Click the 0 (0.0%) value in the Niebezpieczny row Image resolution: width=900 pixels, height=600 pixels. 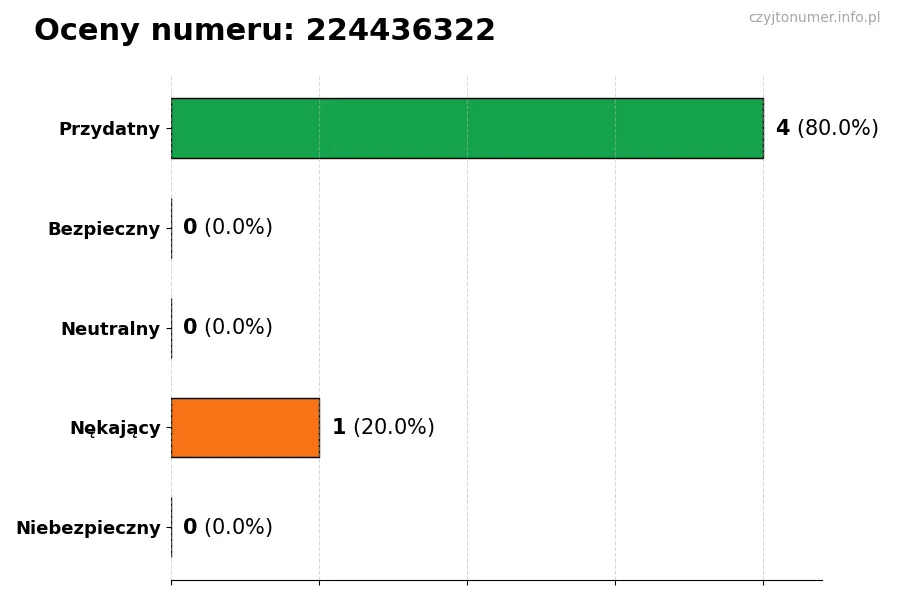tap(227, 528)
